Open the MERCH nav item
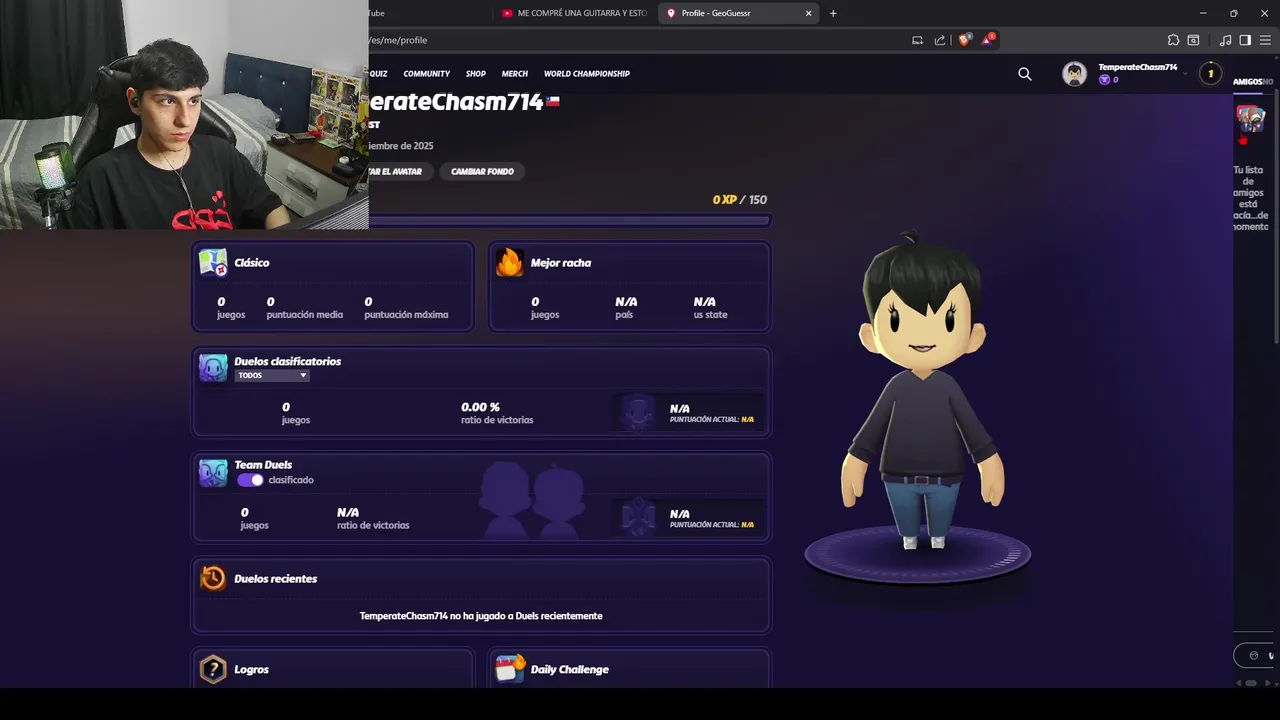The height and width of the screenshot is (720, 1280). (515, 74)
